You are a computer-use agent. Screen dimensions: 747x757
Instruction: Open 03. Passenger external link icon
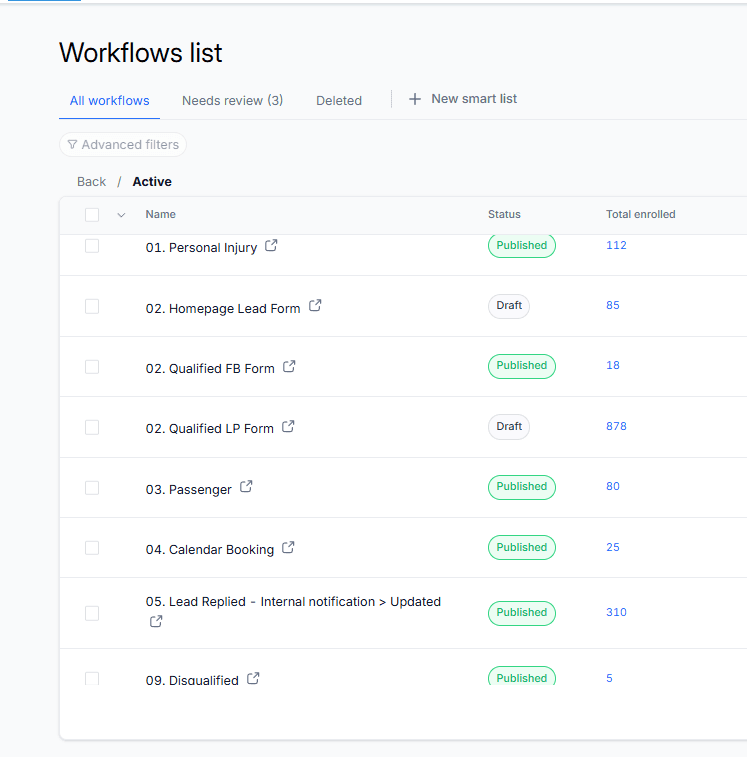pyautogui.click(x=246, y=487)
